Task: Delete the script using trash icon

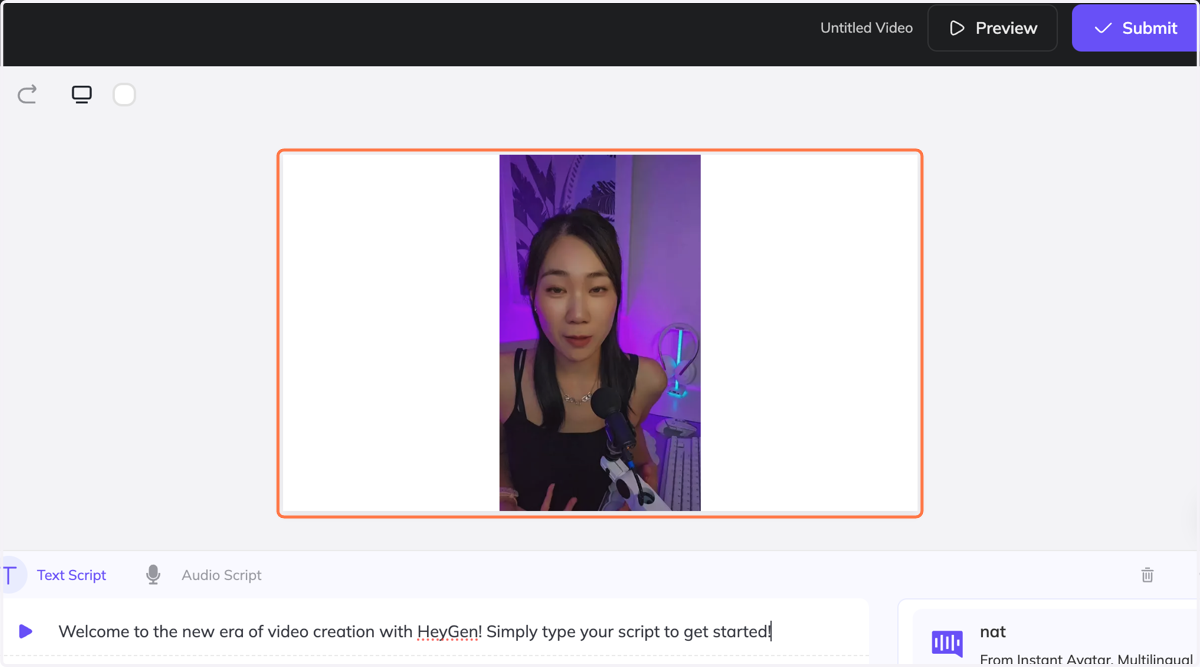Action: pos(1147,575)
